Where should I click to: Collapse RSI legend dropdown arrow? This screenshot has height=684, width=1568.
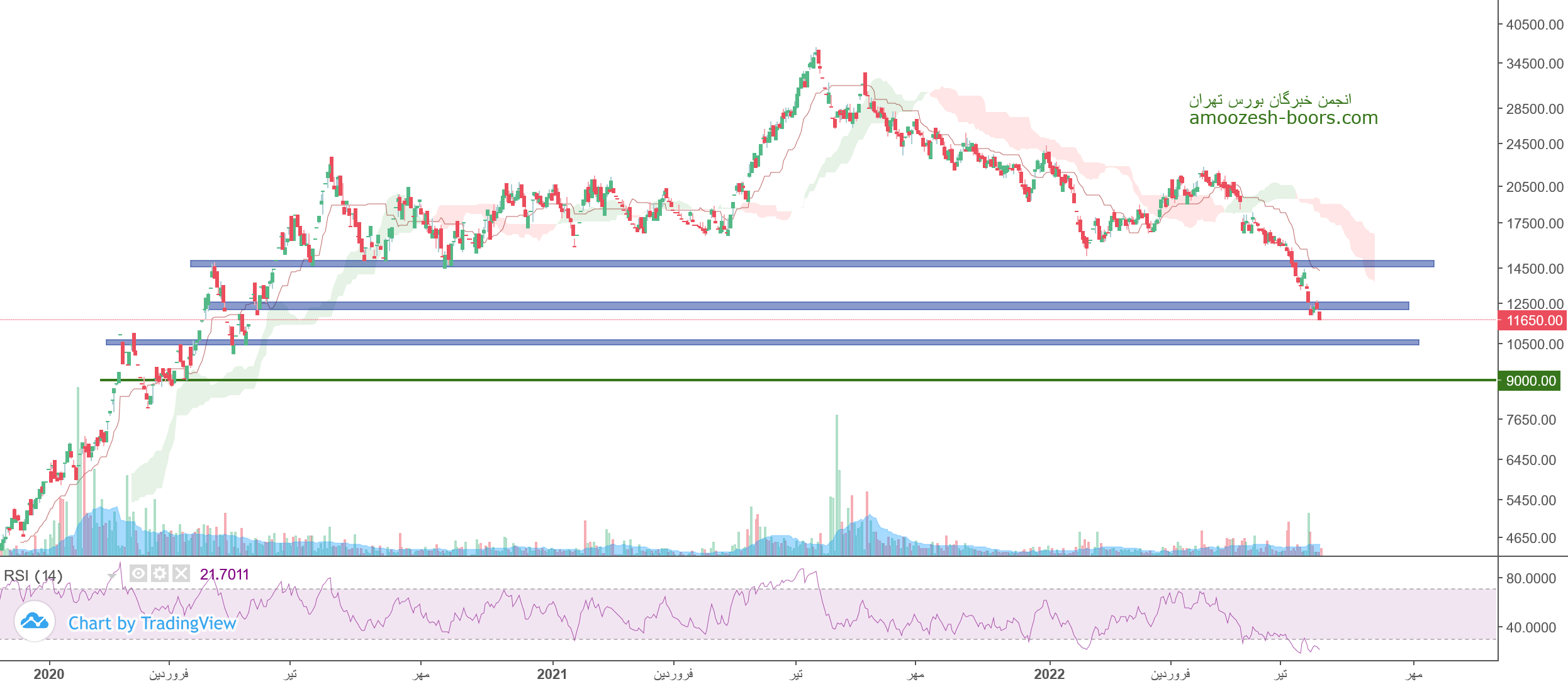pos(111,576)
